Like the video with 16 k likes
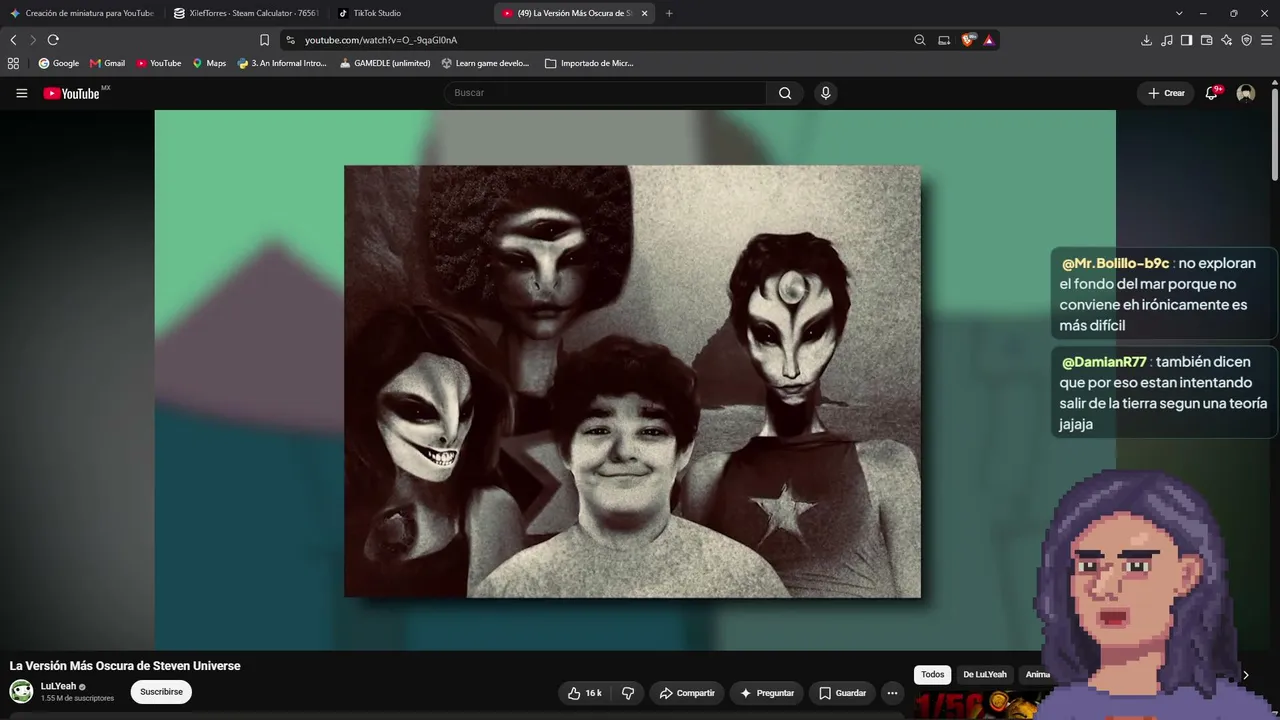 coord(585,693)
